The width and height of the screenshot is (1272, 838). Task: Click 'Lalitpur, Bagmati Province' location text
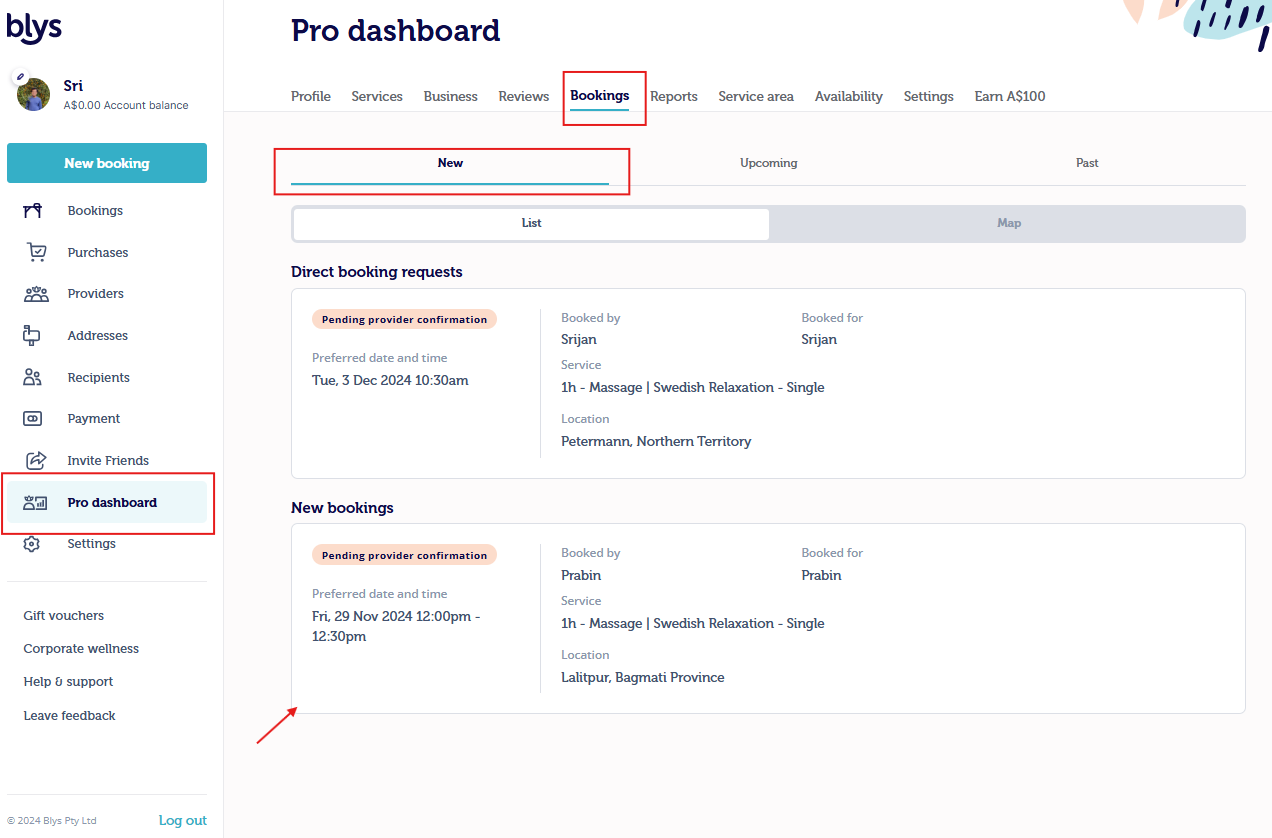pyautogui.click(x=643, y=678)
